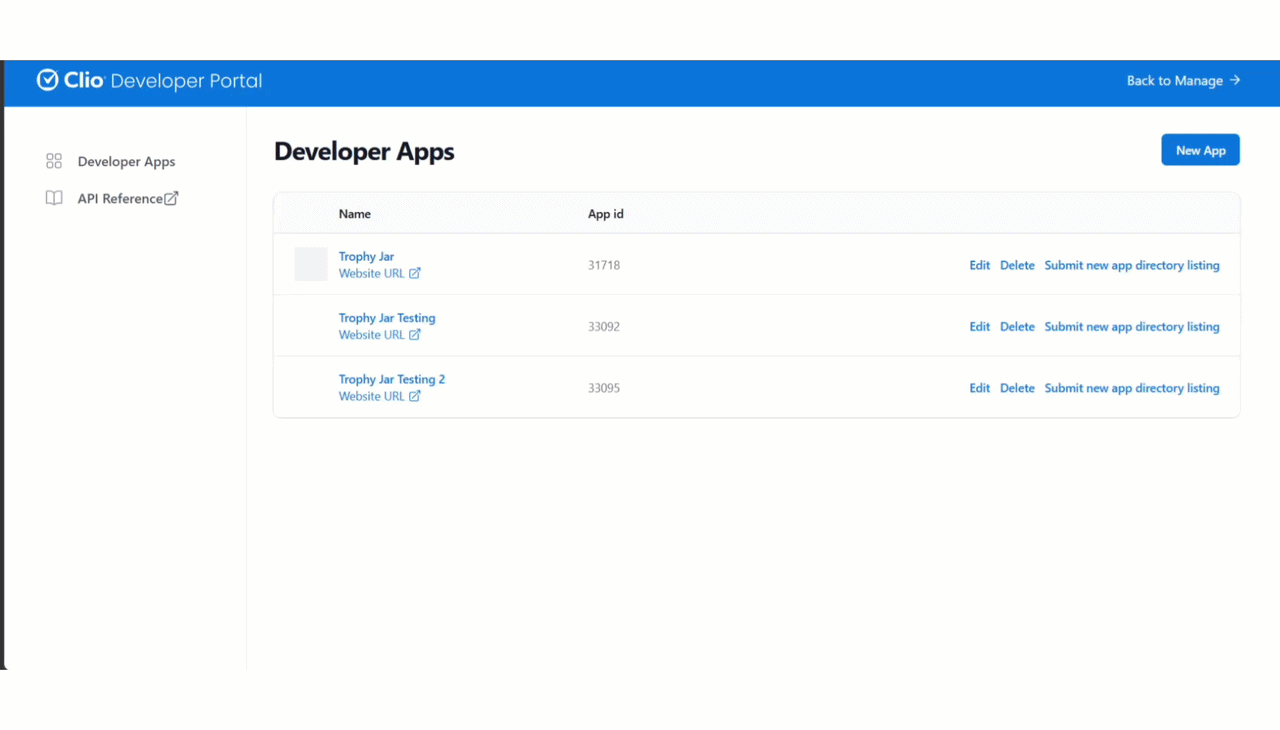This screenshot has height=730, width=1280.
Task: Open Website URL for Trophy Jar Testing
Action: pos(372,335)
